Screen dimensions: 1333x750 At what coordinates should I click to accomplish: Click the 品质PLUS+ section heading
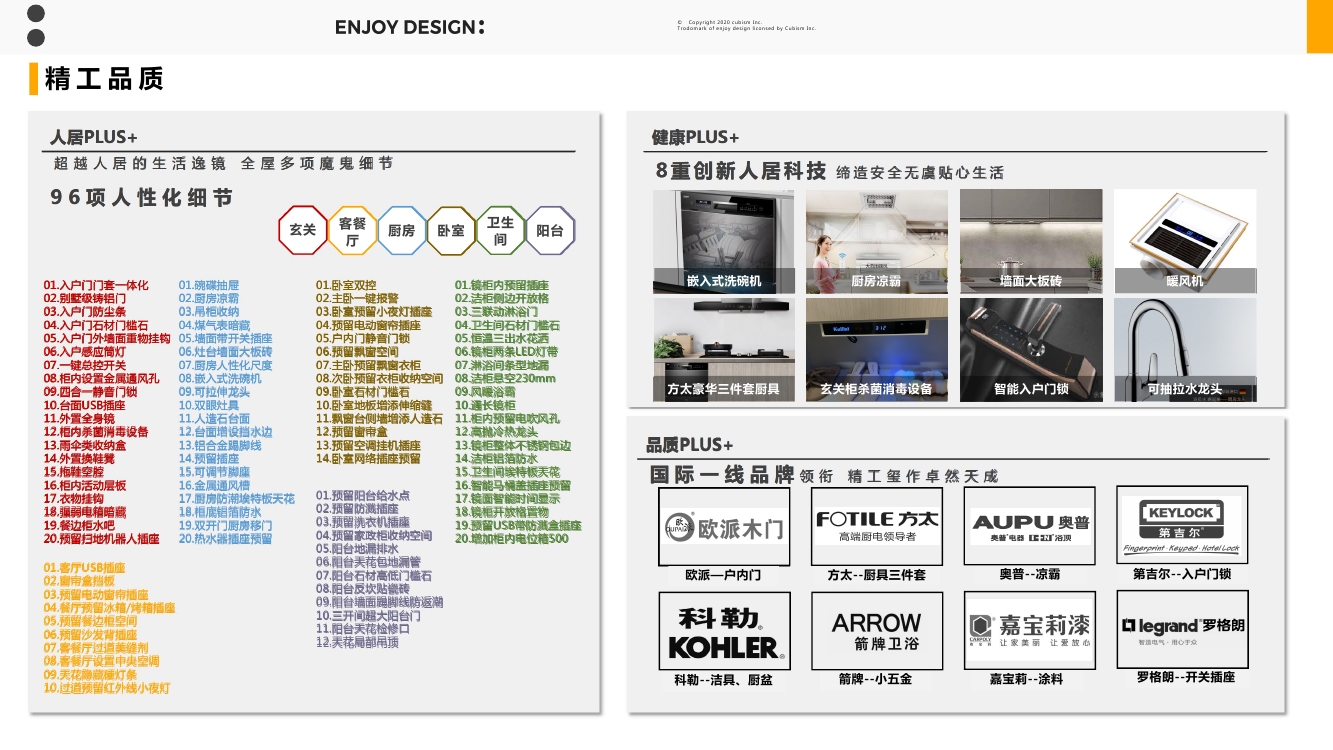pyautogui.click(x=690, y=445)
